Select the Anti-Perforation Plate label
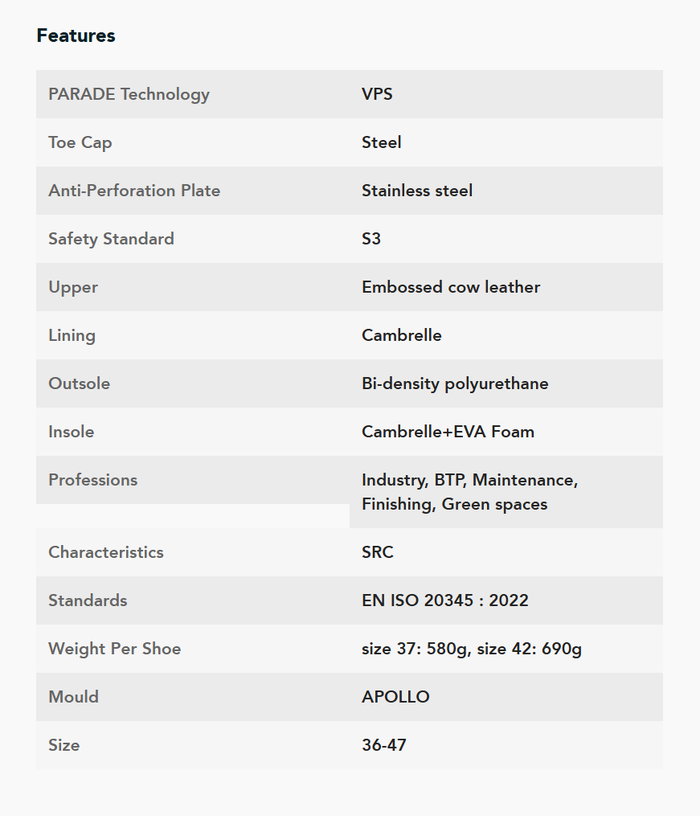700x816 pixels. [134, 190]
